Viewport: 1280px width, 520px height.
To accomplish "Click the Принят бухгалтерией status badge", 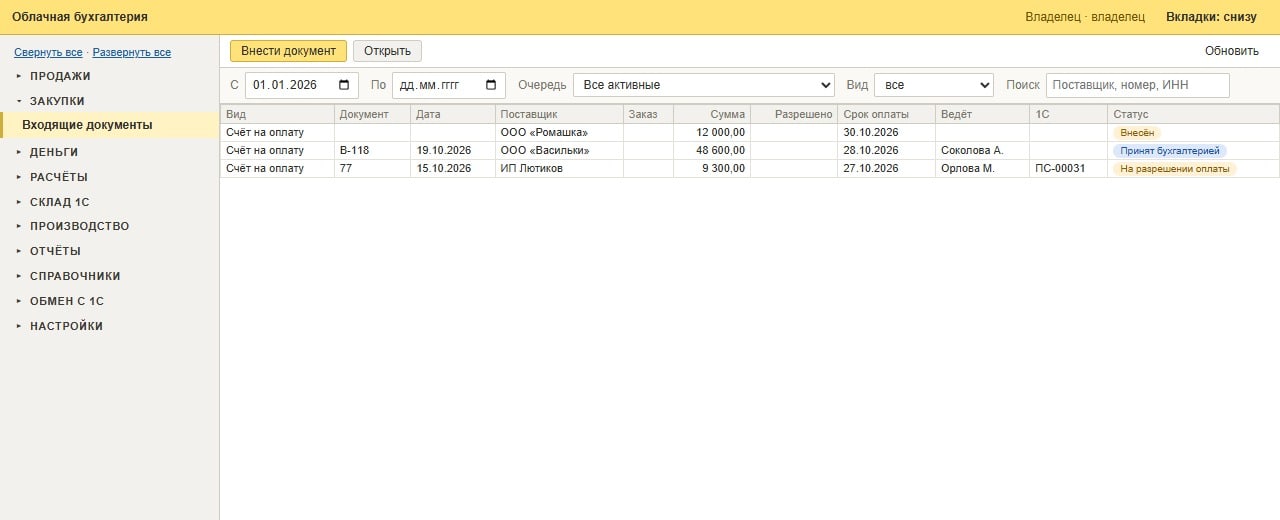I will tap(1170, 150).
